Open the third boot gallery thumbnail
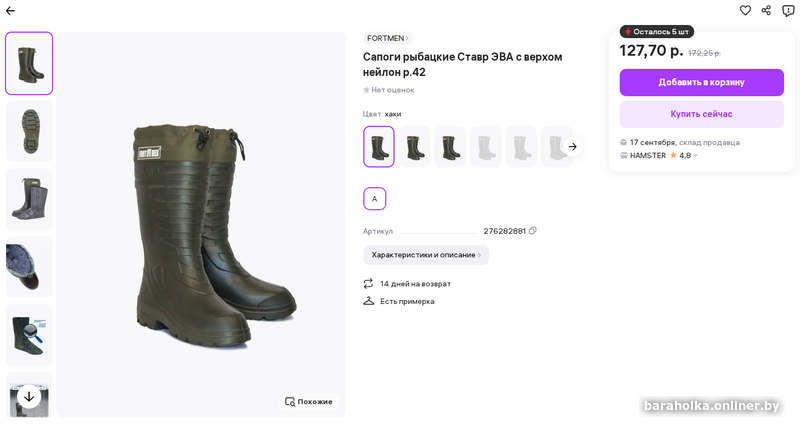The width and height of the screenshot is (800, 427). pyautogui.click(x=29, y=199)
